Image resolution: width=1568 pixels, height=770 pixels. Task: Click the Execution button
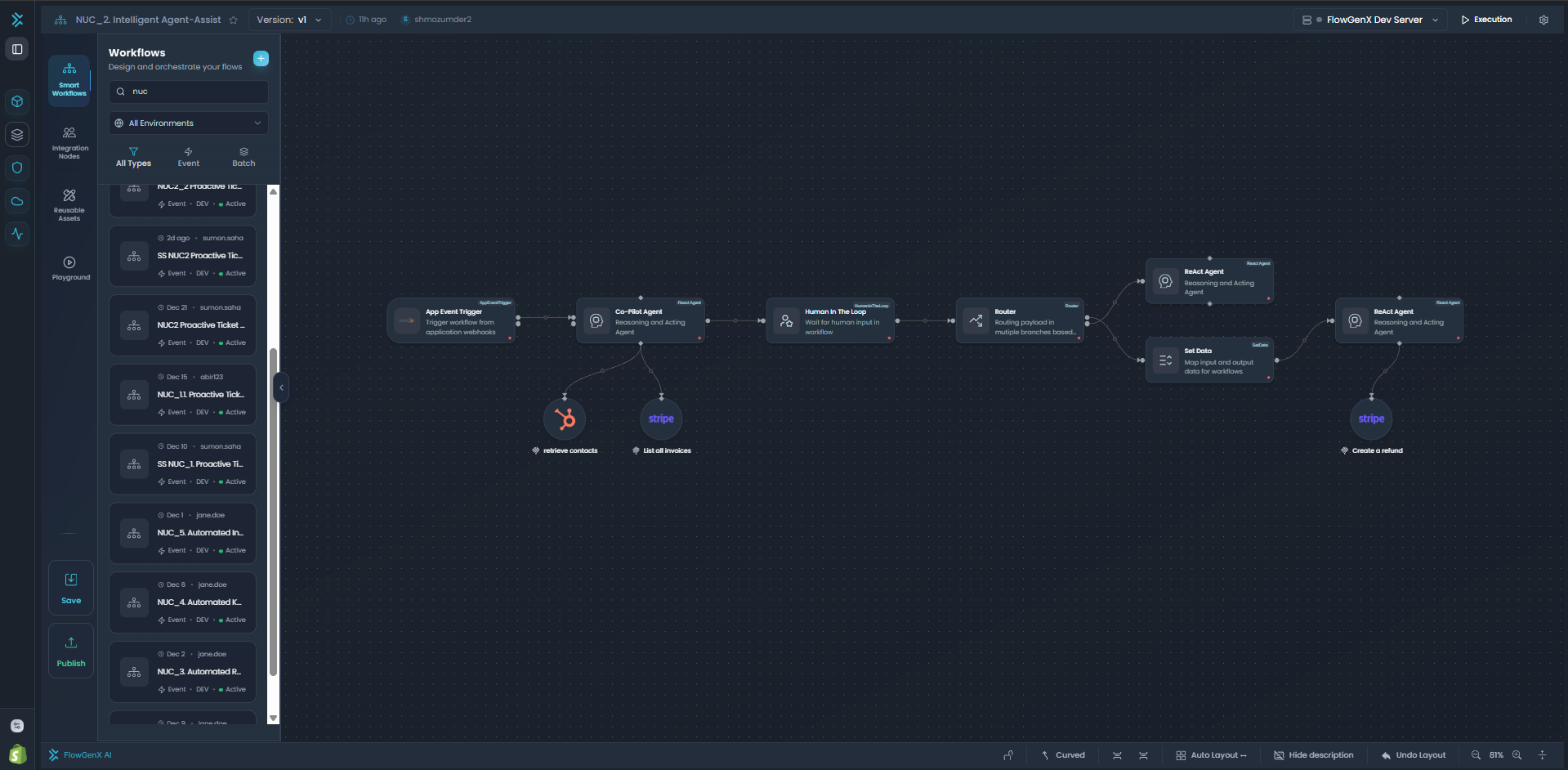[x=1486, y=20]
